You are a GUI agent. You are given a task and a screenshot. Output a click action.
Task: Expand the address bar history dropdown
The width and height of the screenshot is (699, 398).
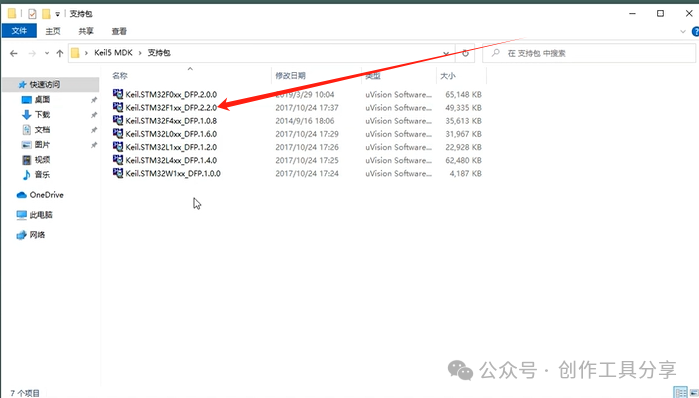click(x=446, y=53)
